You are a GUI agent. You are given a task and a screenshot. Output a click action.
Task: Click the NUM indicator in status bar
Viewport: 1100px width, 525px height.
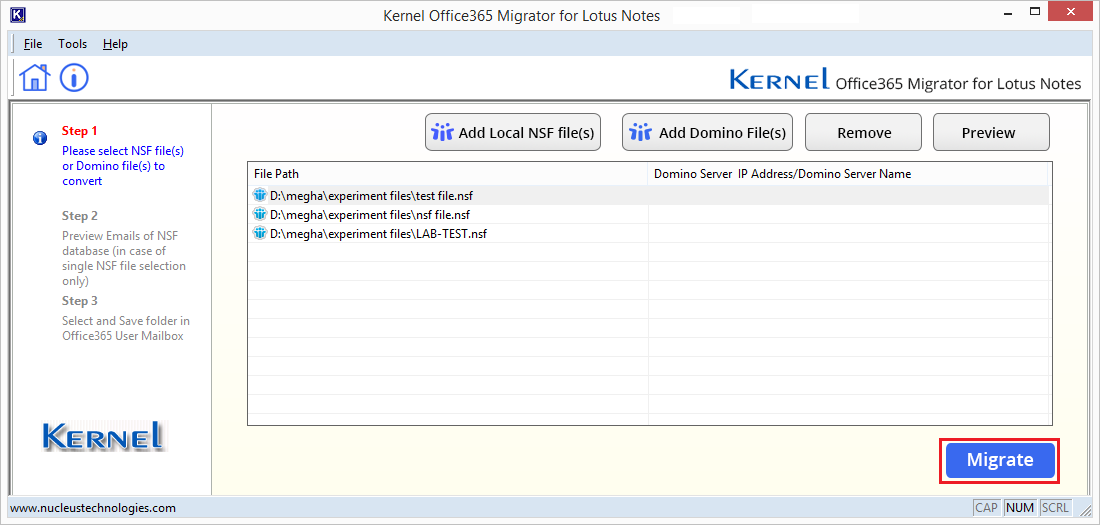(x=1020, y=507)
